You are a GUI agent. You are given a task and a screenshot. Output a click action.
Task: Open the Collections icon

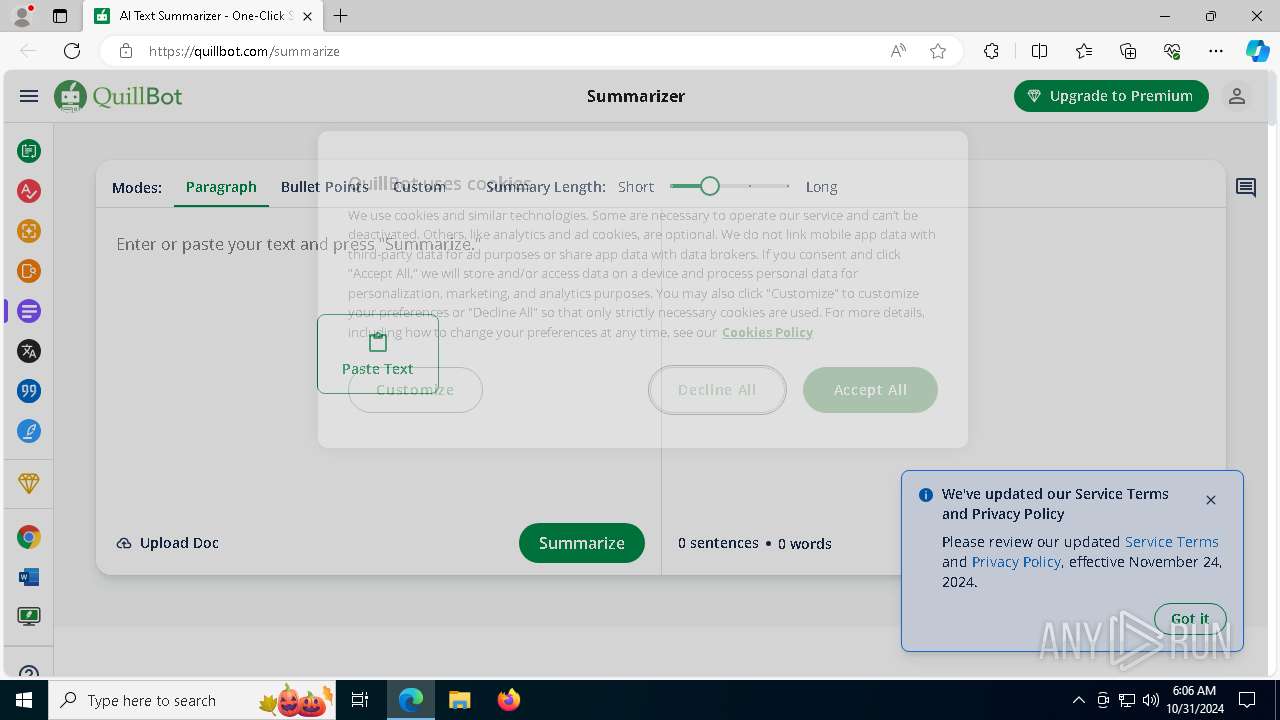pyautogui.click(x=1128, y=51)
